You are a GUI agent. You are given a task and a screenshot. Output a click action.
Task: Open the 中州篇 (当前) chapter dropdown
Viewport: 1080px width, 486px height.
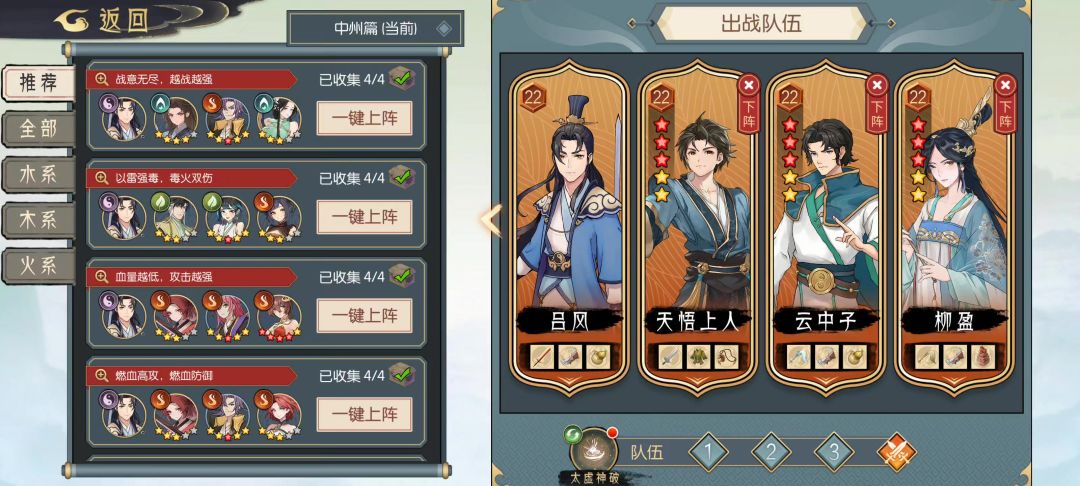click(375, 28)
